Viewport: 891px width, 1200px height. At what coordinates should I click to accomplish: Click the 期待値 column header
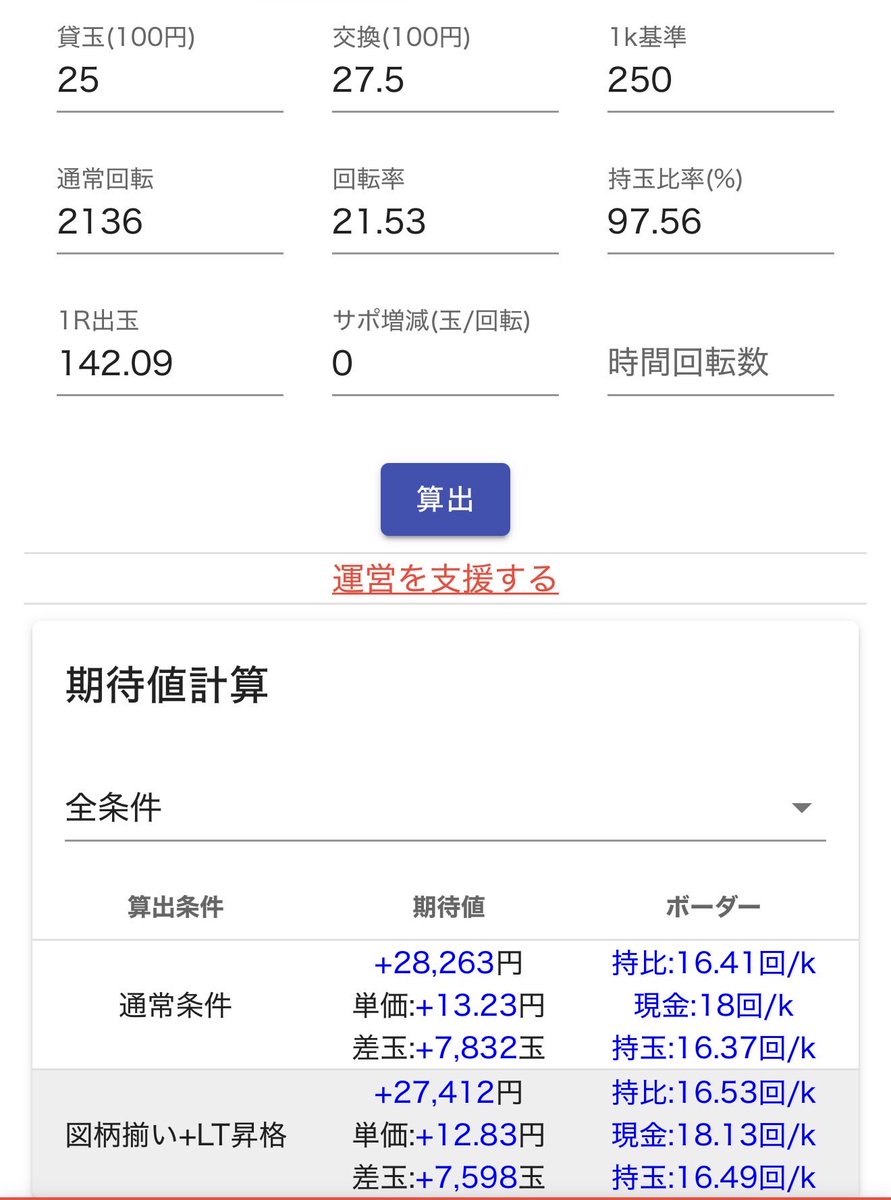(x=448, y=908)
